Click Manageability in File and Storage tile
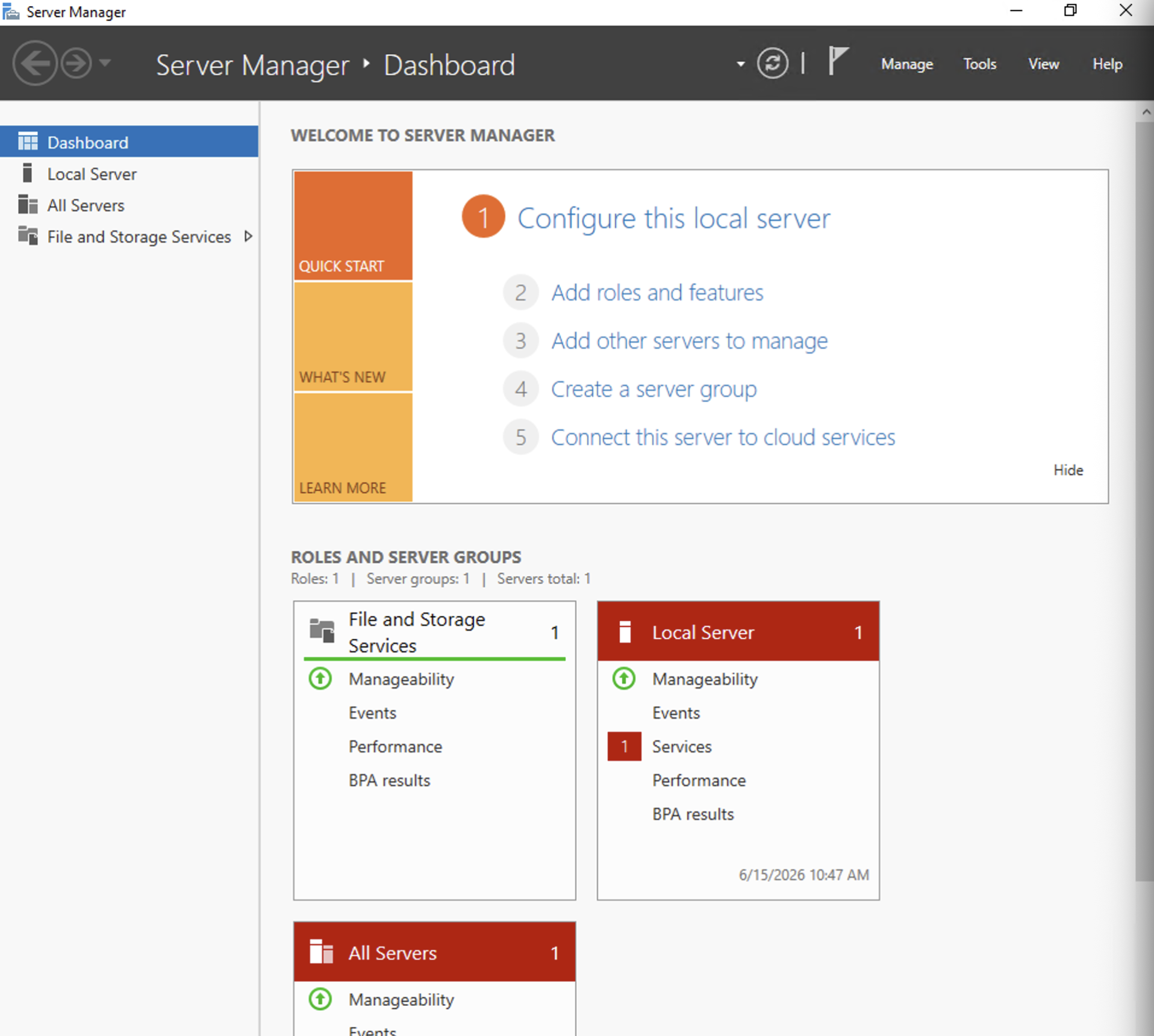Viewport: 1154px width, 1036px height. tap(401, 679)
